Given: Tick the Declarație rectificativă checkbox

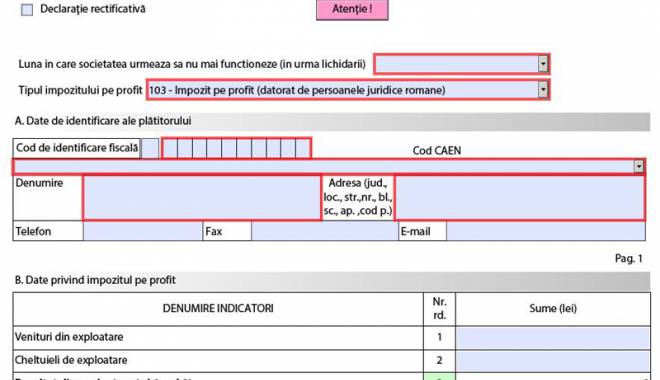Looking at the screenshot, I should coord(27,10).
